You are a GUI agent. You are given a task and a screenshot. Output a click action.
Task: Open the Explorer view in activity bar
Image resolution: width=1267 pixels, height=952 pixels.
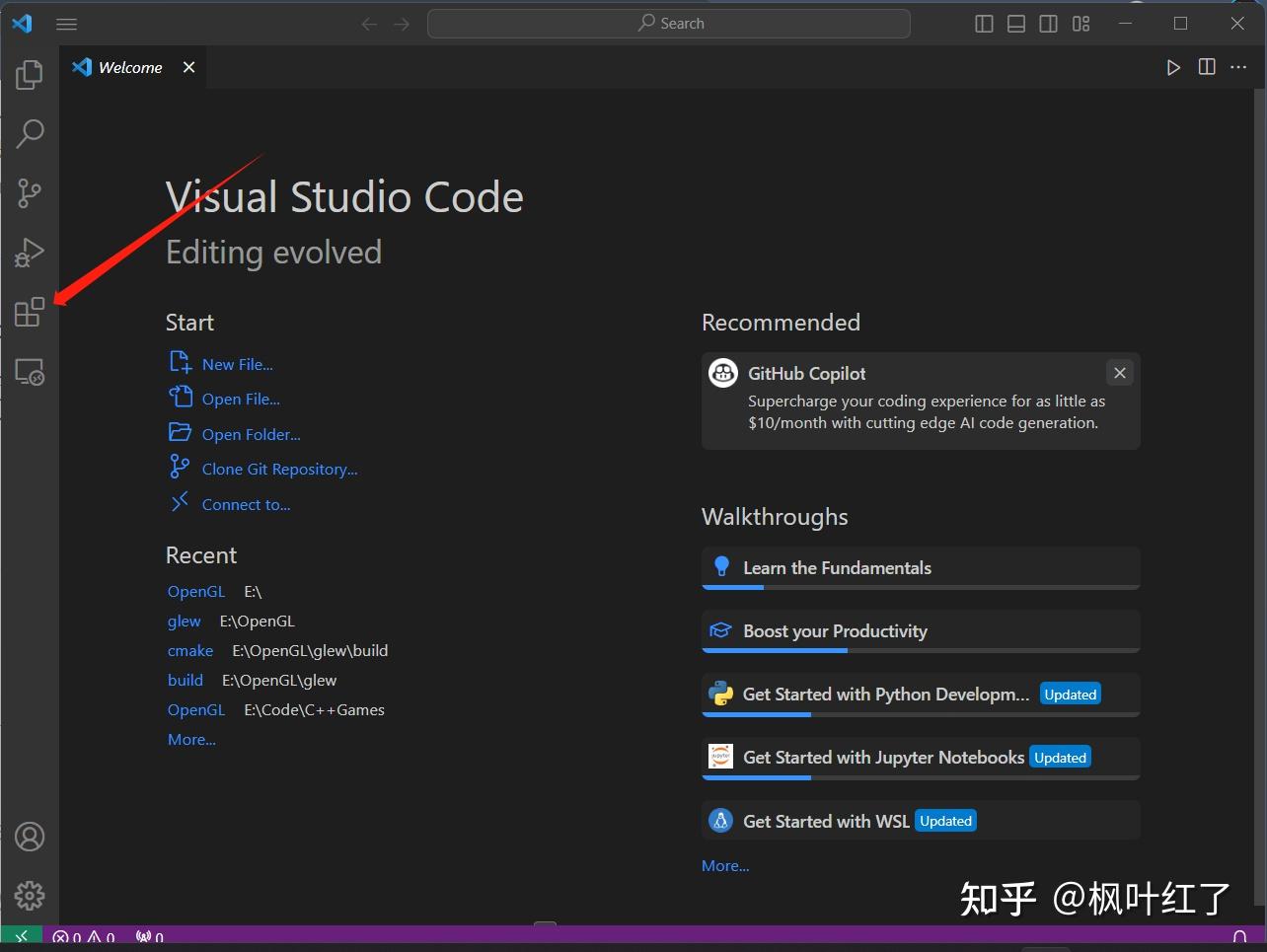[x=30, y=75]
